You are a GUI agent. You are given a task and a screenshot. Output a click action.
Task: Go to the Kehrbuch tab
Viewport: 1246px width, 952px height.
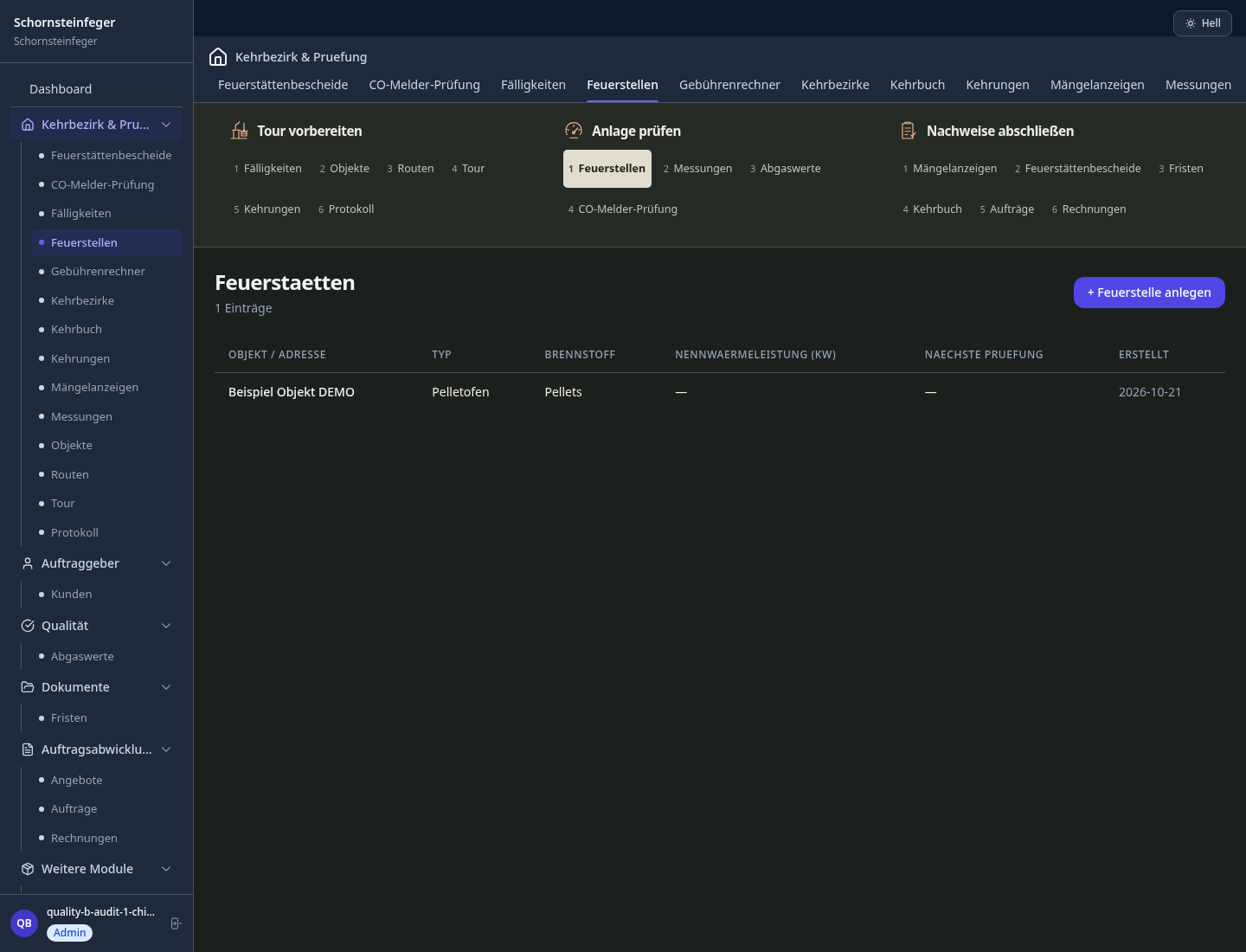pyautogui.click(x=917, y=85)
